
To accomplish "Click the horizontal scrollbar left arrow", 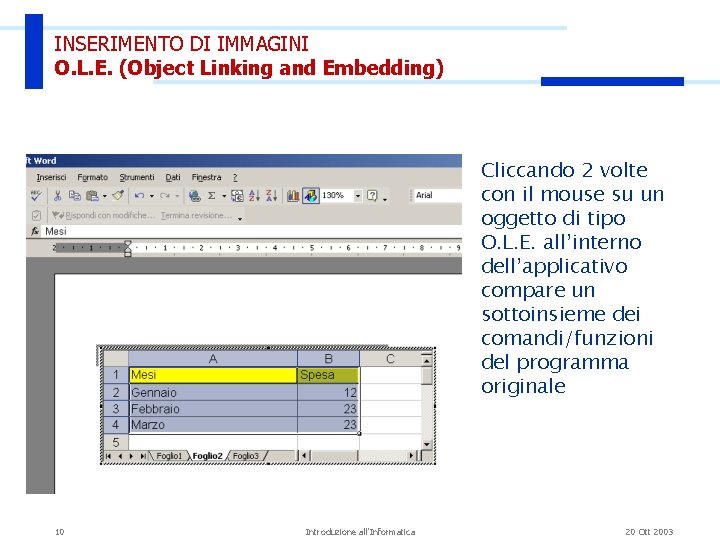I will click(x=304, y=456).
